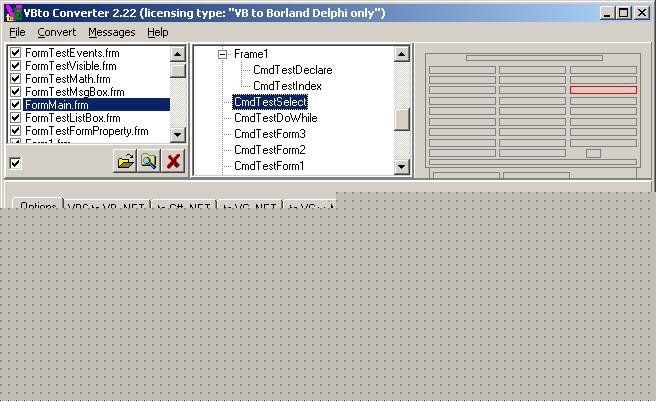Open the File menu
This screenshot has height=401, width=656.
click(17, 32)
